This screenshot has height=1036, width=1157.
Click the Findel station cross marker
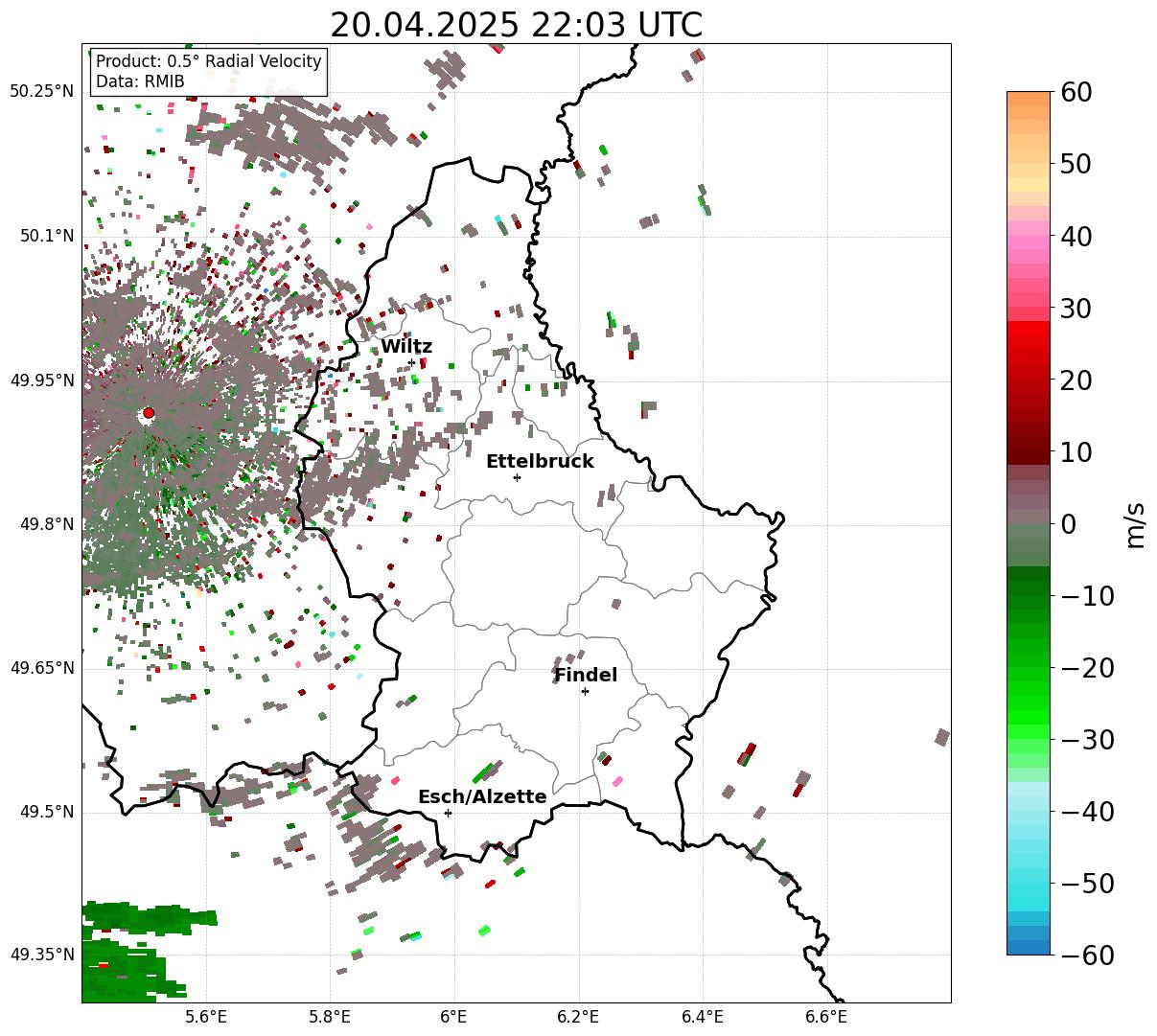[585, 691]
